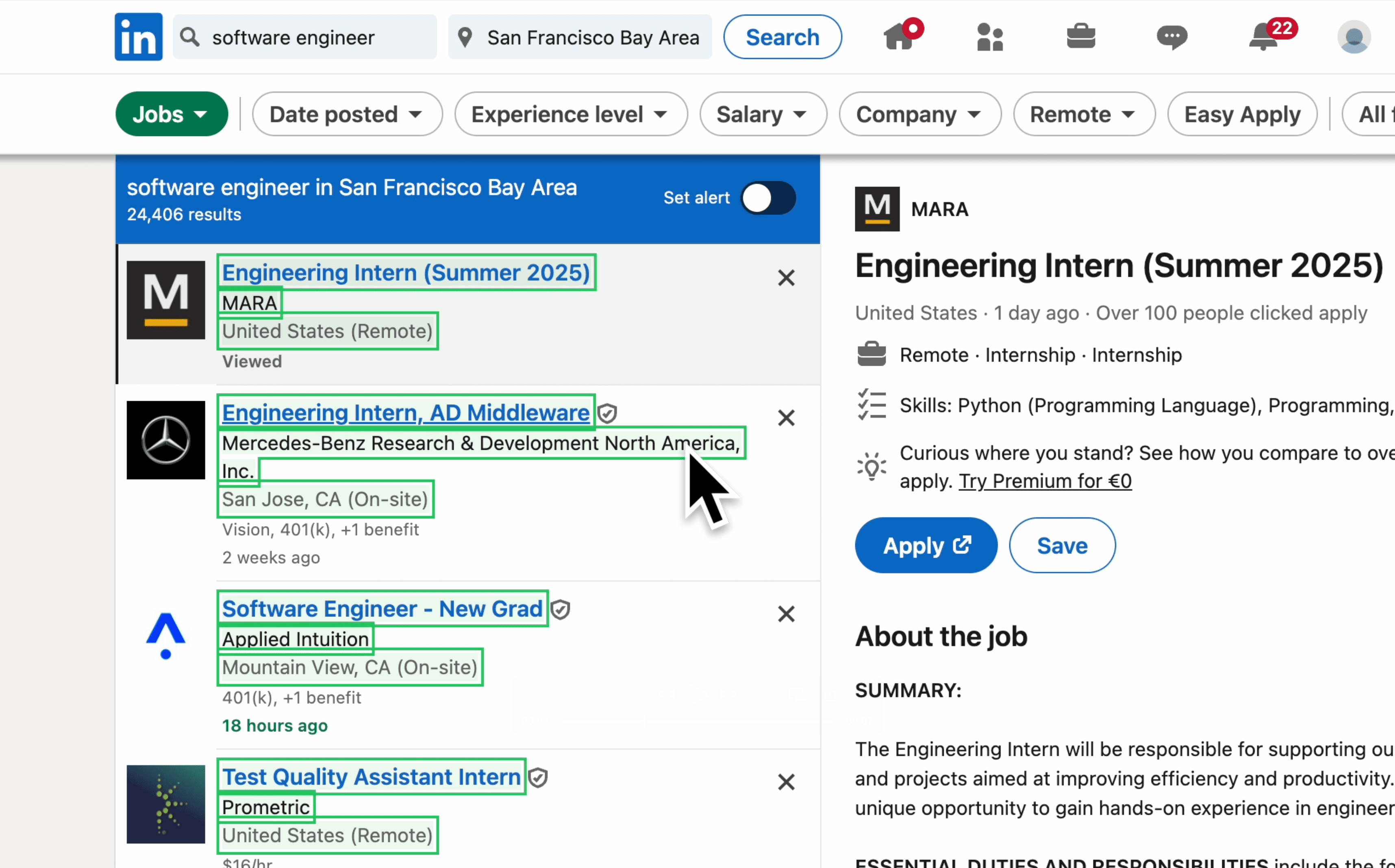Open Test Quality Assistant Intern listing
Image resolution: width=1395 pixels, height=868 pixels.
click(371, 777)
